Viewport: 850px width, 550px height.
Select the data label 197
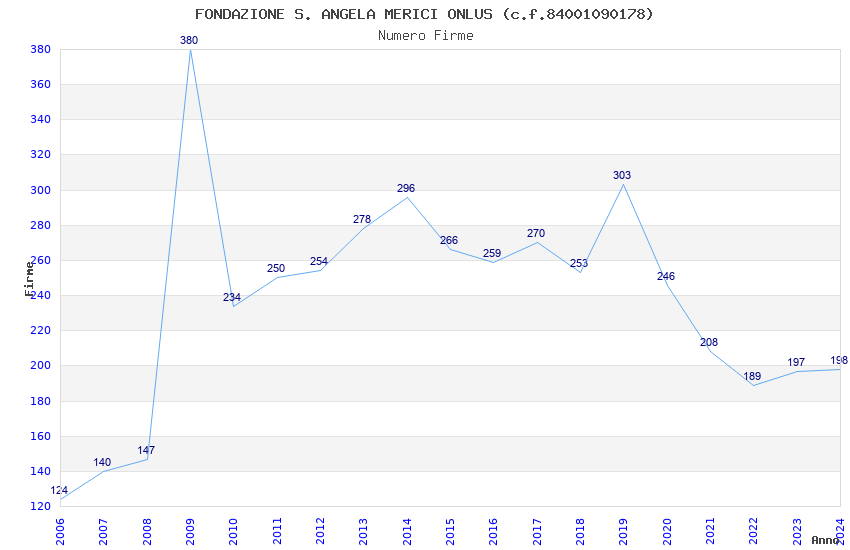(x=796, y=362)
